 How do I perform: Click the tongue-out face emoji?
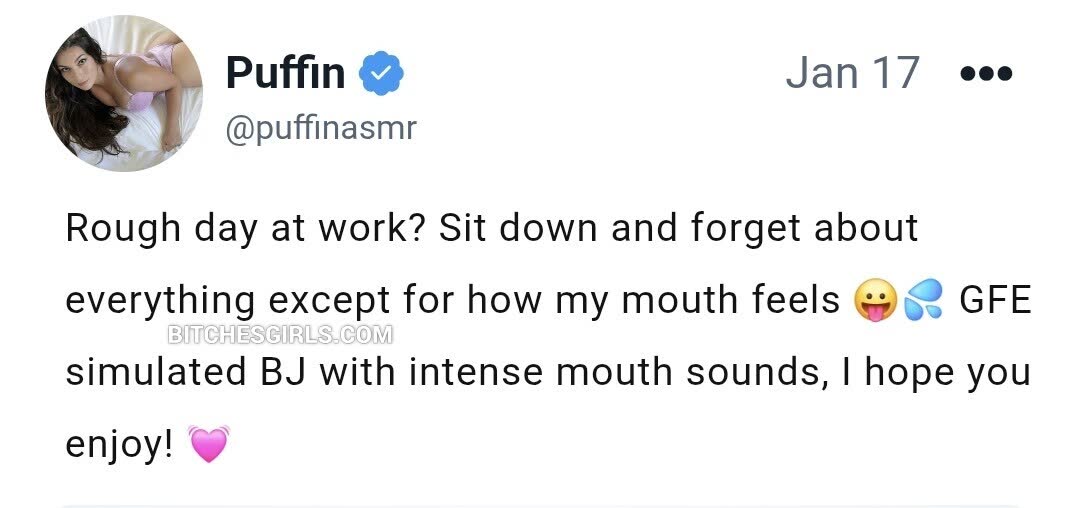(x=875, y=301)
